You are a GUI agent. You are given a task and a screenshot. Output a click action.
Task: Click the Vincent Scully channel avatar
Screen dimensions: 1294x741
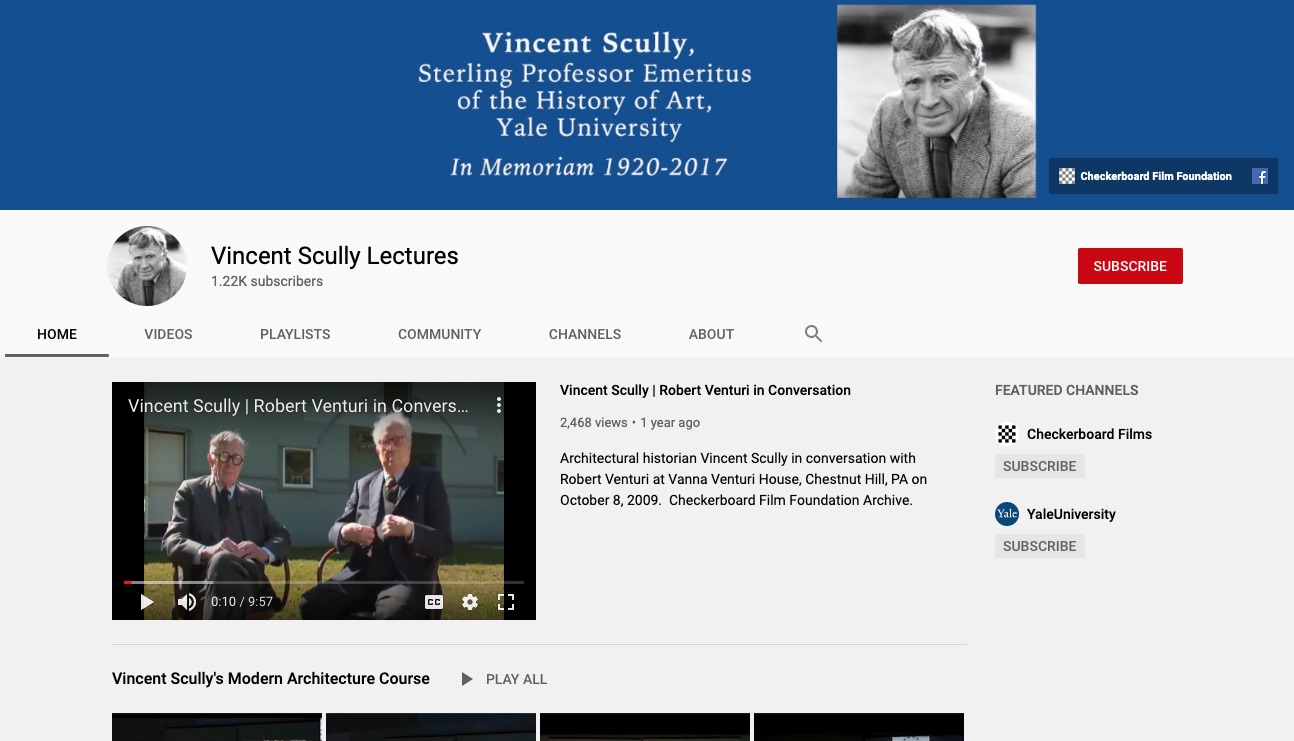(147, 266)
